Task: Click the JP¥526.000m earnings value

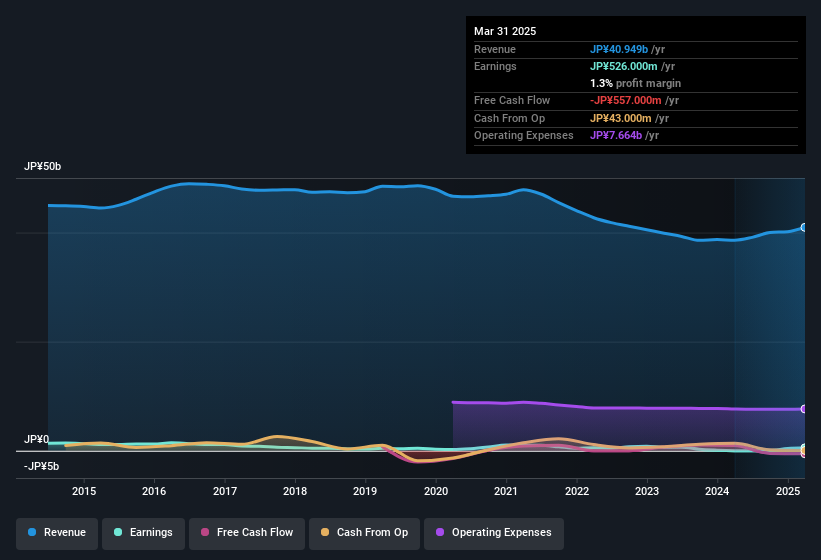Action: 624,66
